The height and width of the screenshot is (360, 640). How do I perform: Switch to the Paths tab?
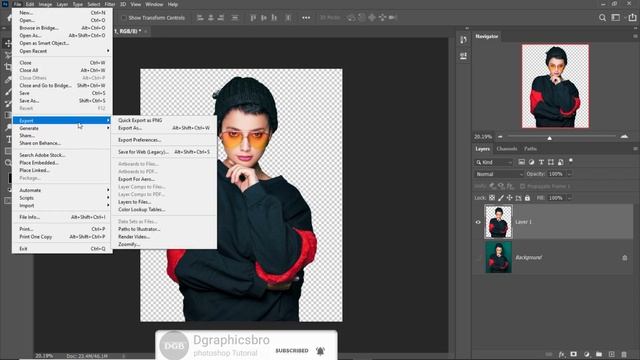click(530, 149)
